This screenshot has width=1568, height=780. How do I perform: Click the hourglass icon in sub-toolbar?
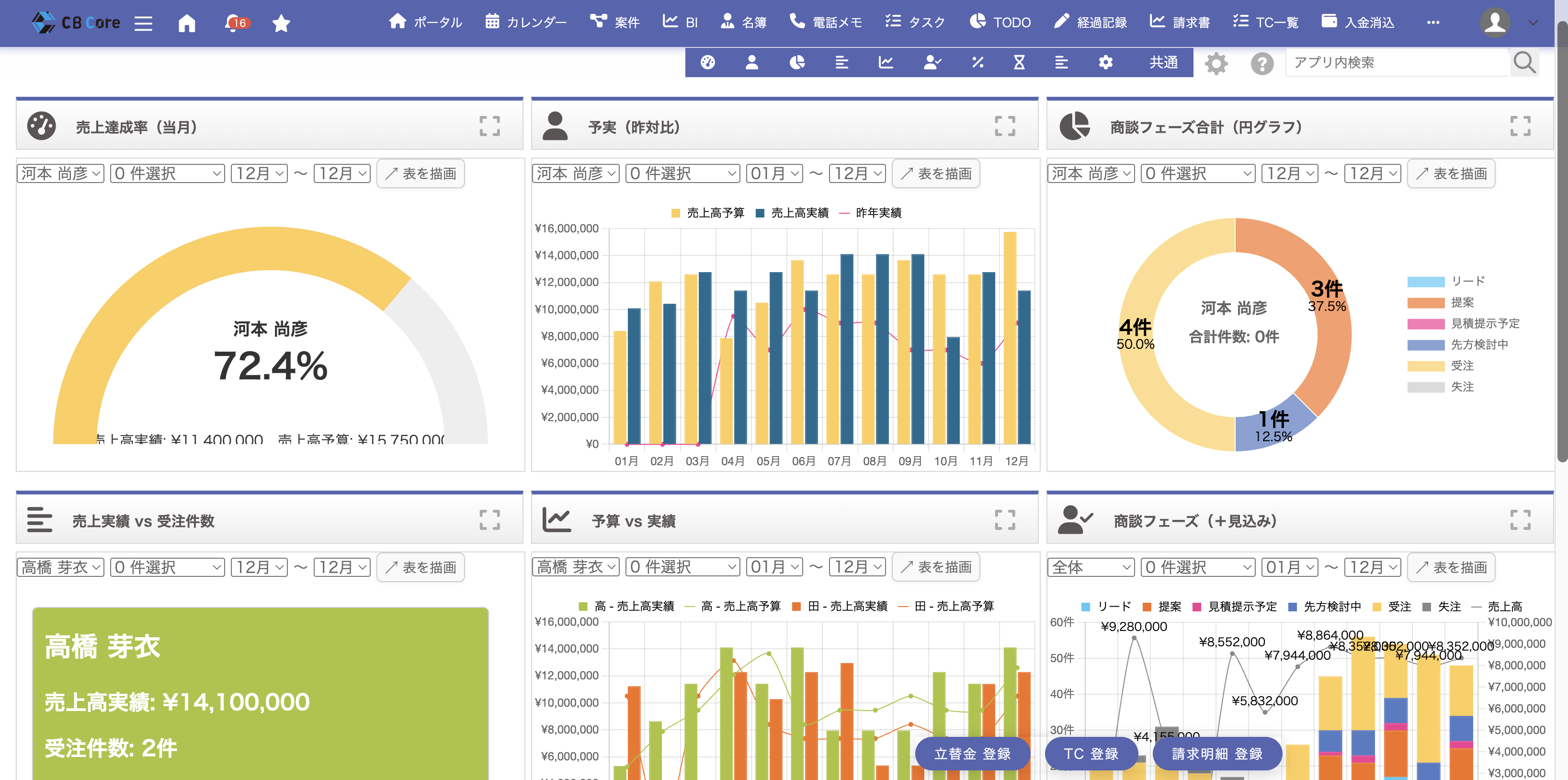[x=1019, y=62]
